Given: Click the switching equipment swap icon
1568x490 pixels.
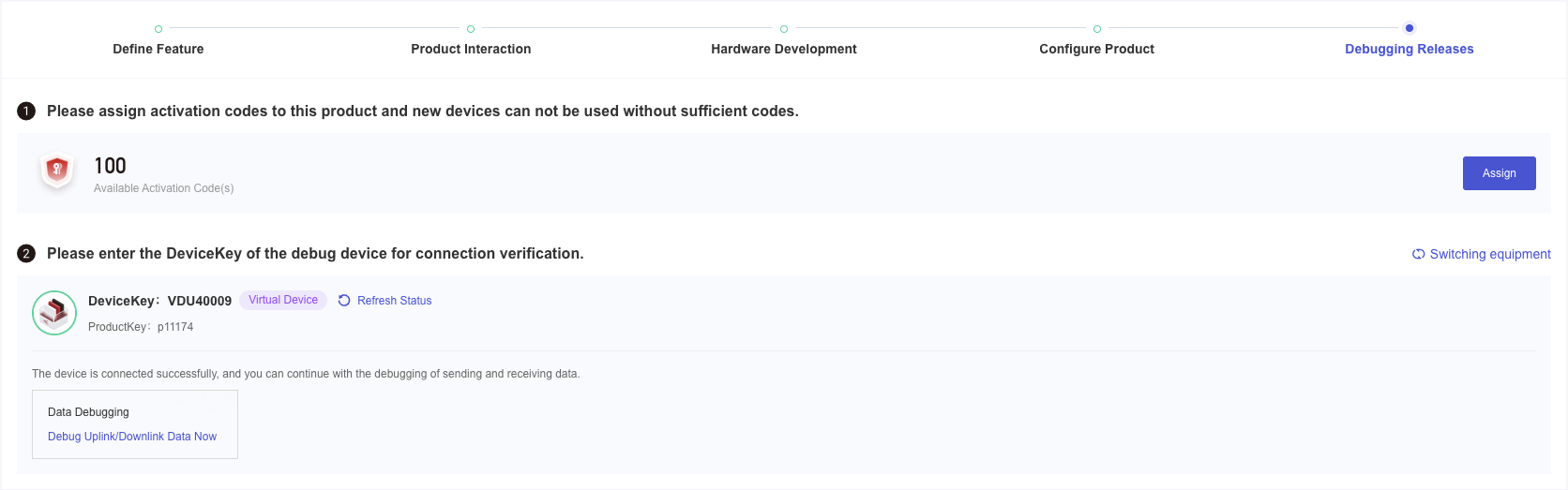Looking at the screenshot, I should point(1419,254).
